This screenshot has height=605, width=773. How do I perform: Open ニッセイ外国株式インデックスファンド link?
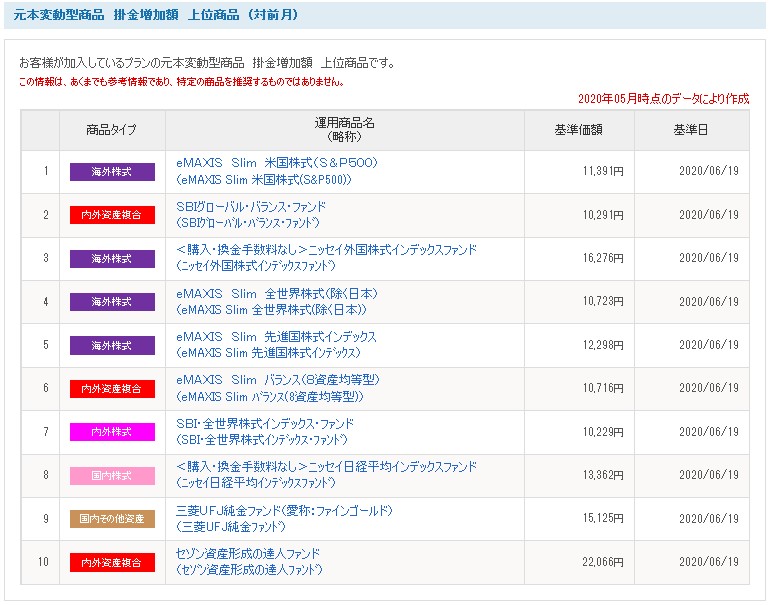[x=326, y=258]
